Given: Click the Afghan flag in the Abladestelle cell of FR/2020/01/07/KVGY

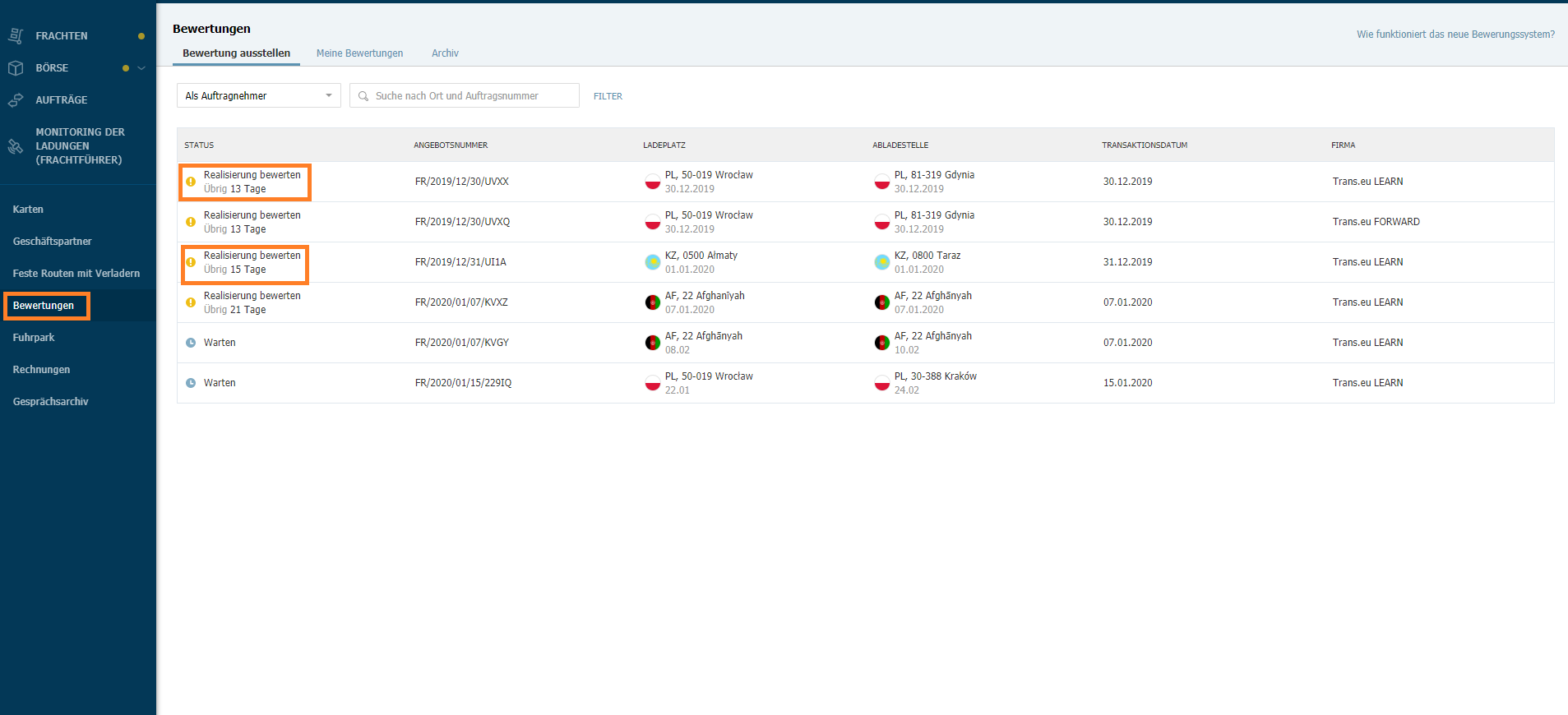Looking at the screenshot, I should (882, 343).
